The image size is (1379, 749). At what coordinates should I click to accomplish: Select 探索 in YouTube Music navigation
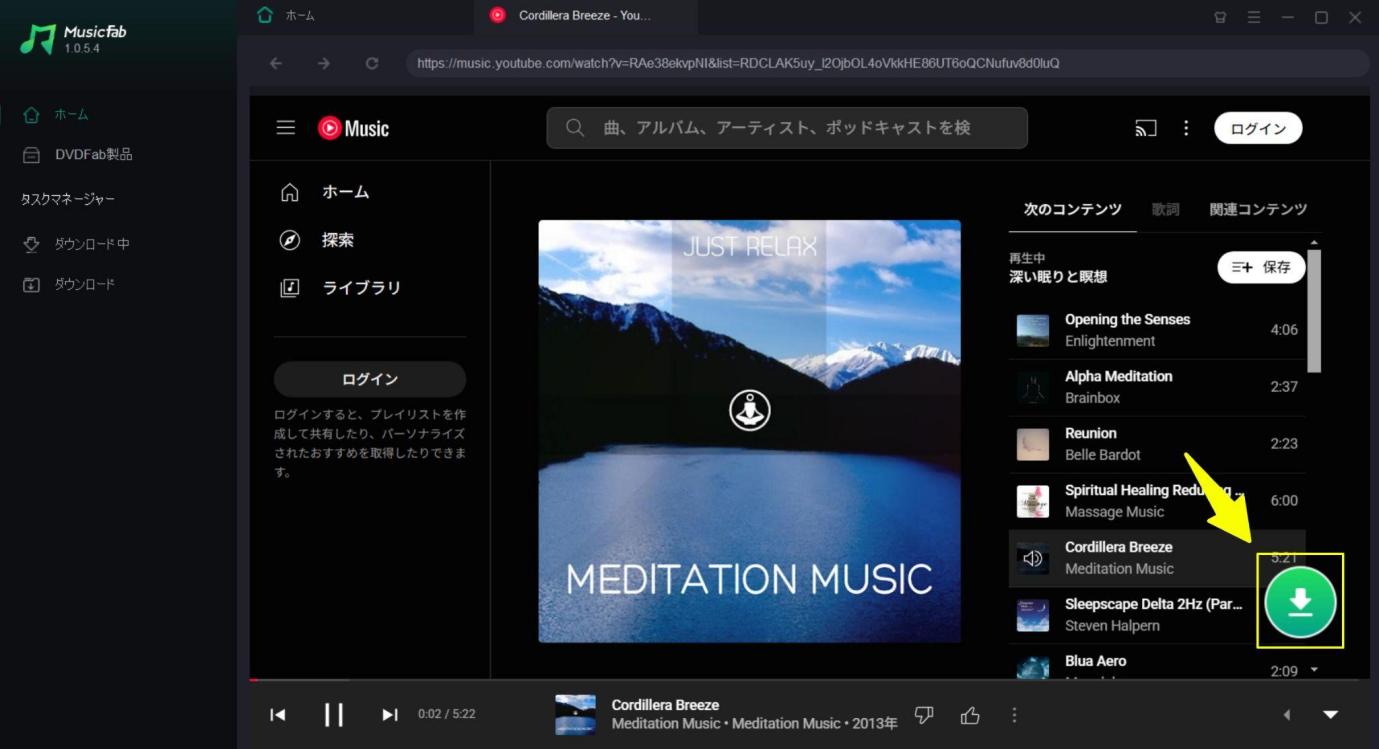[317, 240]
